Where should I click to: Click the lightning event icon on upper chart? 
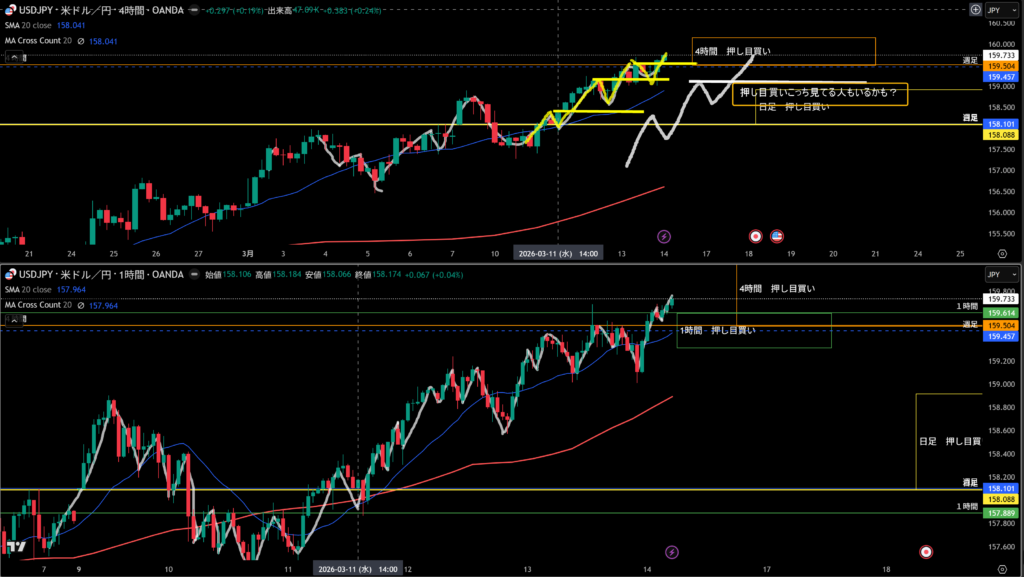(x=664, y=237)
